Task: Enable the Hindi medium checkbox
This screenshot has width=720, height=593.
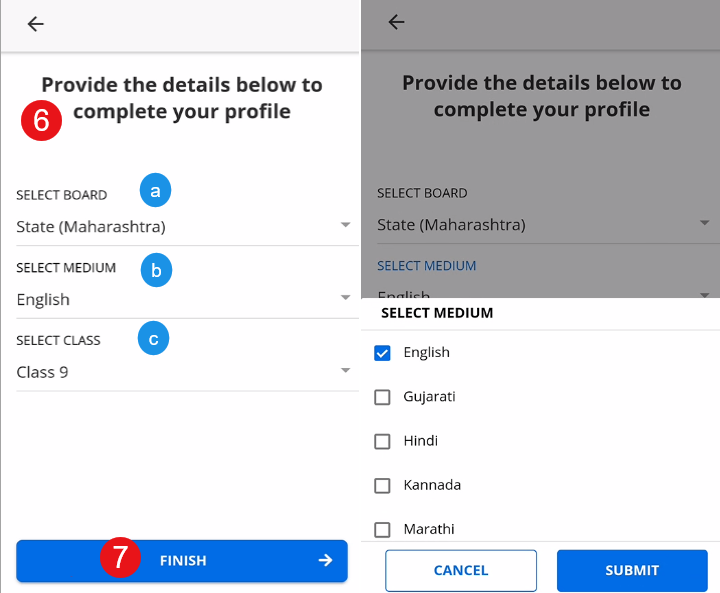Action: coord(382,441)
